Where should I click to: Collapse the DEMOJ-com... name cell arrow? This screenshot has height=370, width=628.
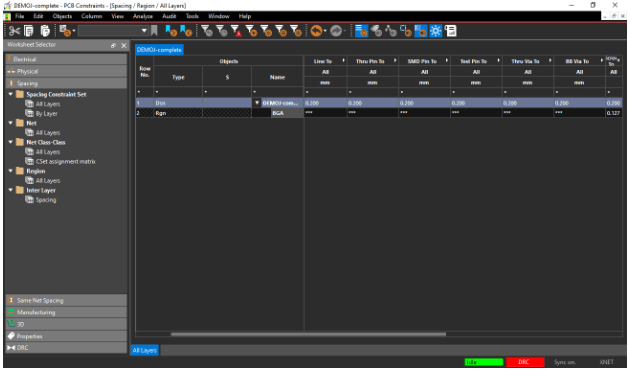point(257,103)
